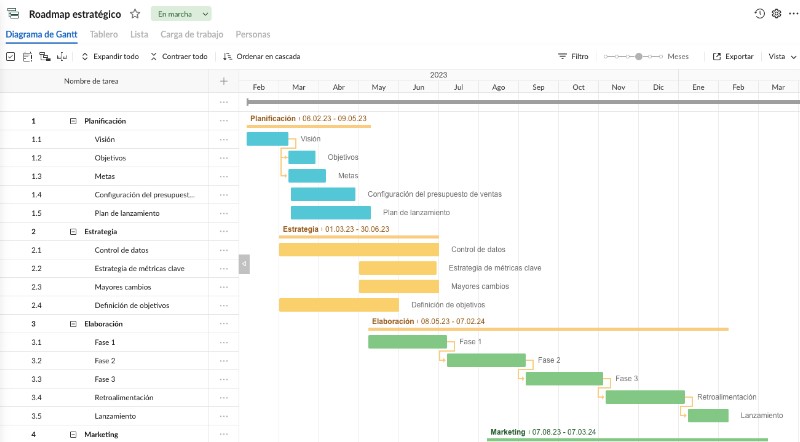This screenshot has width=800, height=442.
Task: Open the three-dot menu for Fase 3 row
Action: [x=223, y=379]
